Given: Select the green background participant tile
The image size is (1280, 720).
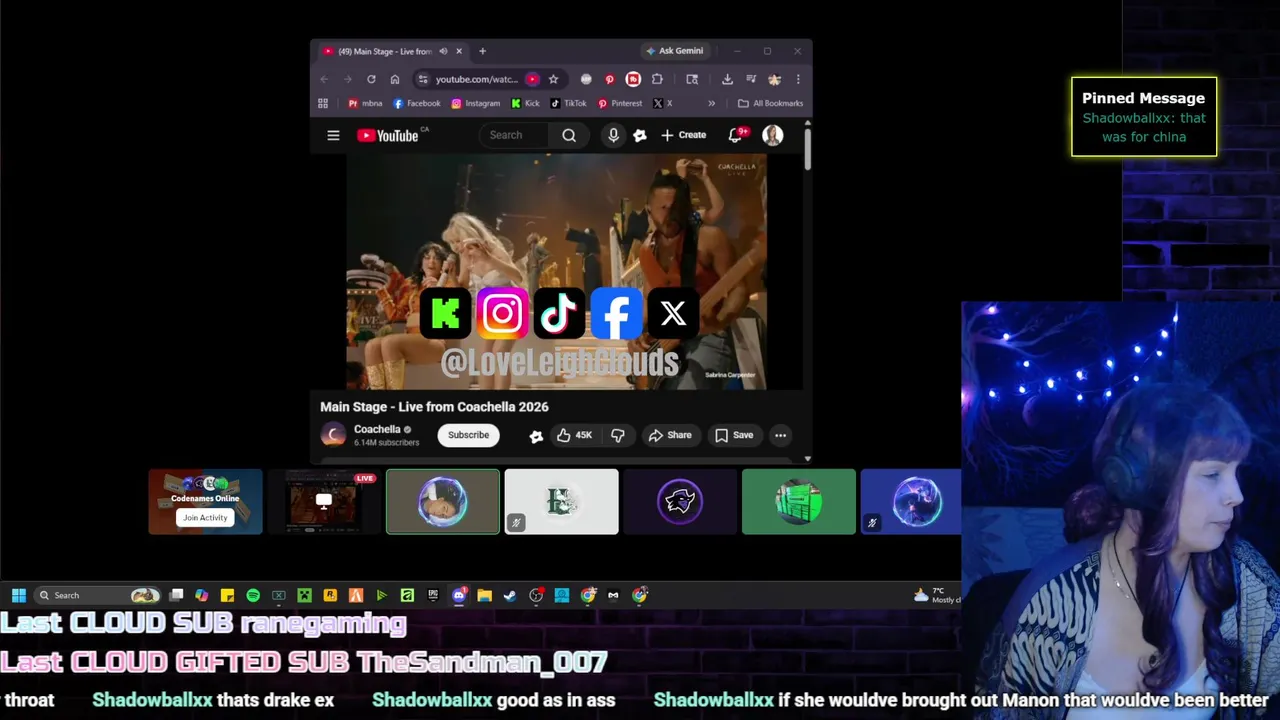Looking at the screenshot, I should [x=799, y=501].
